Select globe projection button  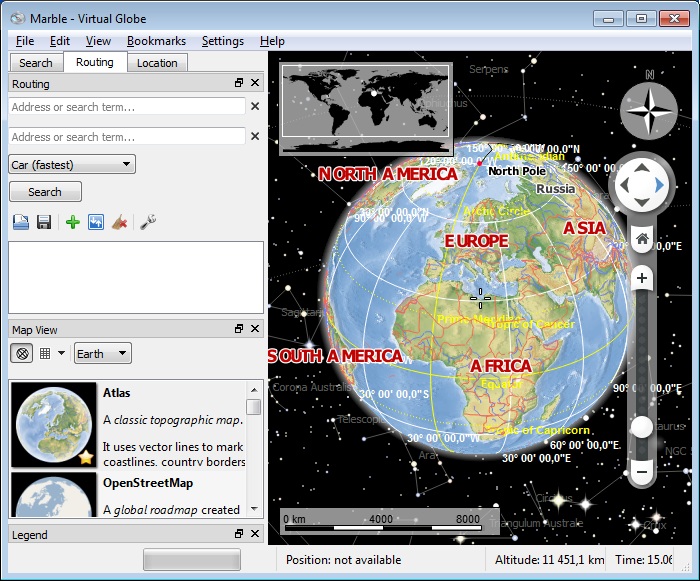21,354
